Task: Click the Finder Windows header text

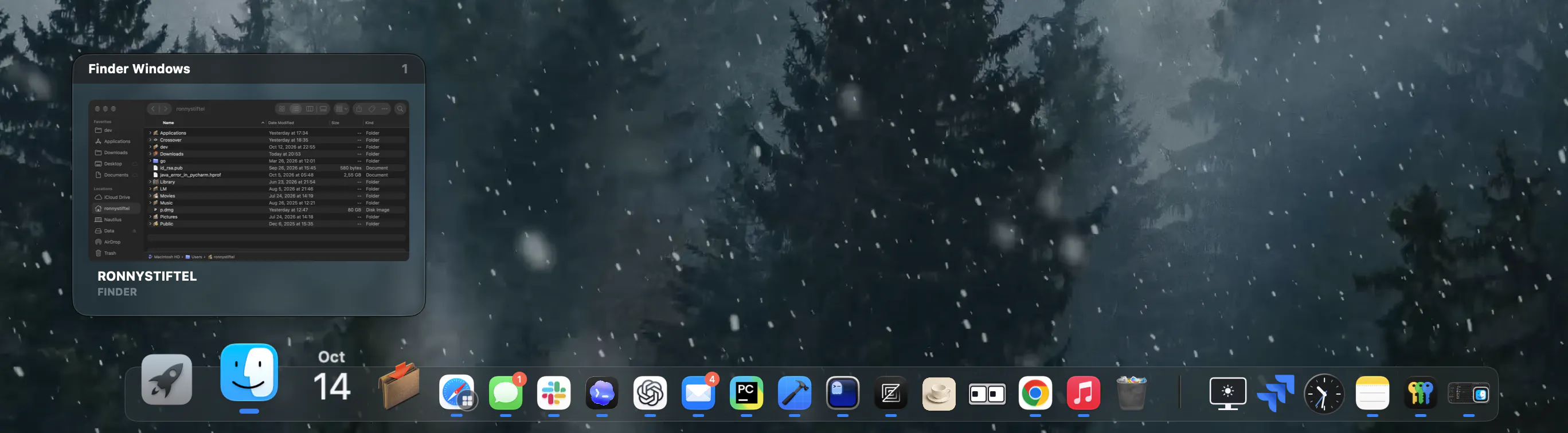Action: (x=139, y=69)
